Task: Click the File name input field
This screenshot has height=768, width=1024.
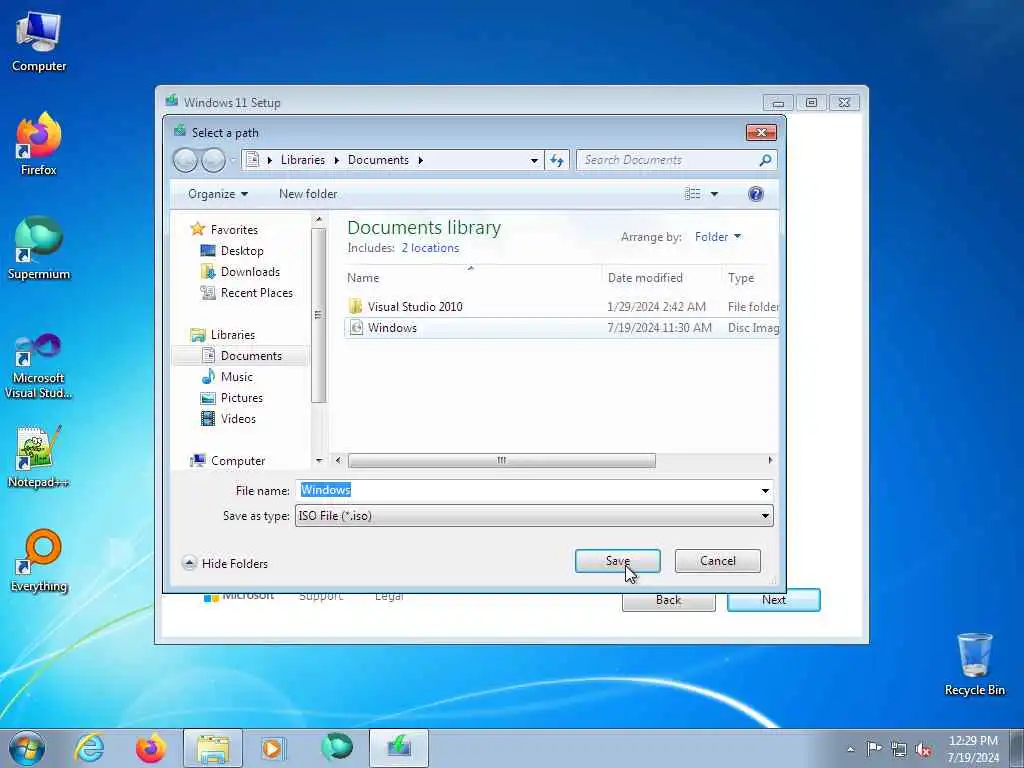Action: (528, 490)
